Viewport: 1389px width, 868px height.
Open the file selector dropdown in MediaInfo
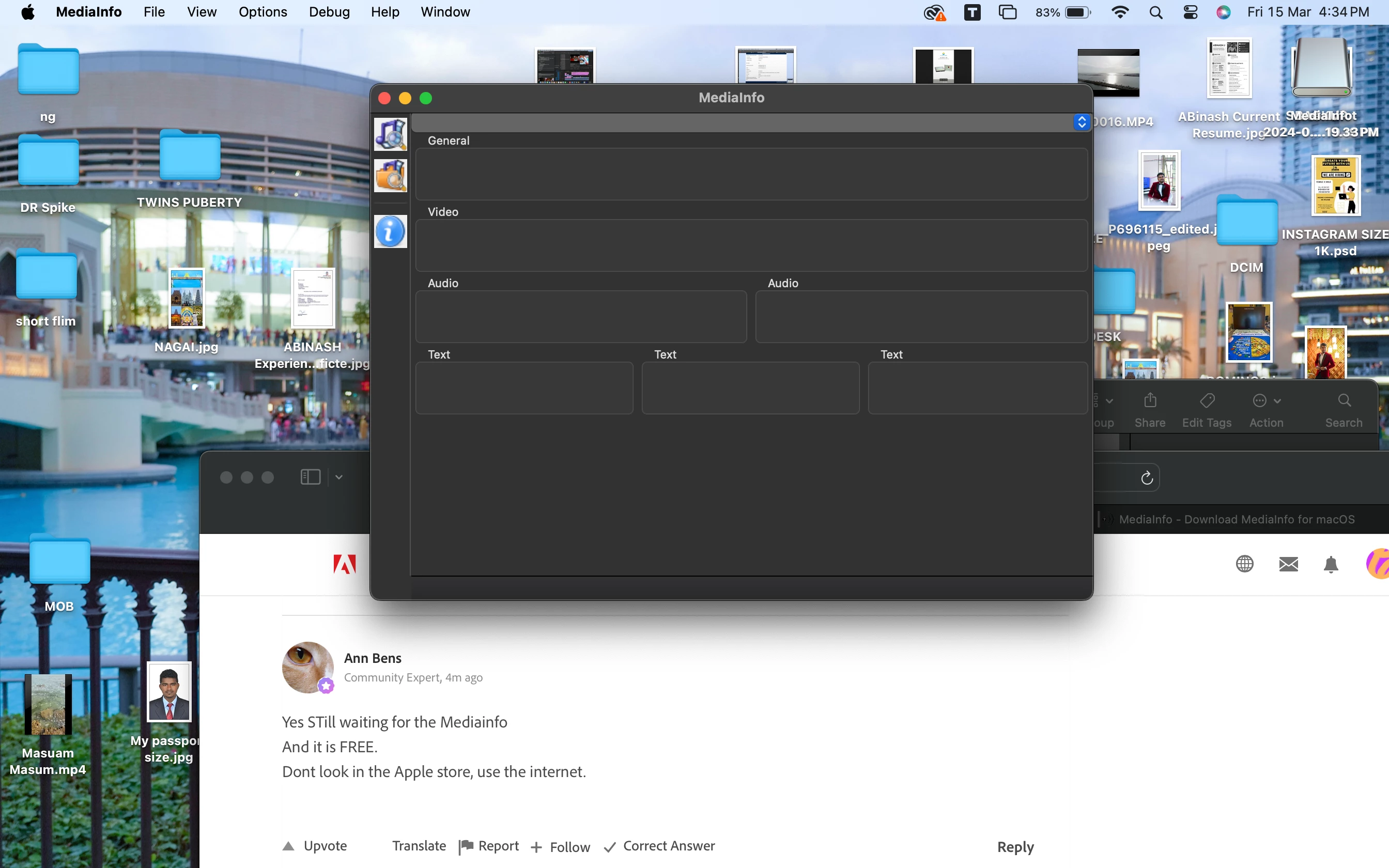point(1082,122)
